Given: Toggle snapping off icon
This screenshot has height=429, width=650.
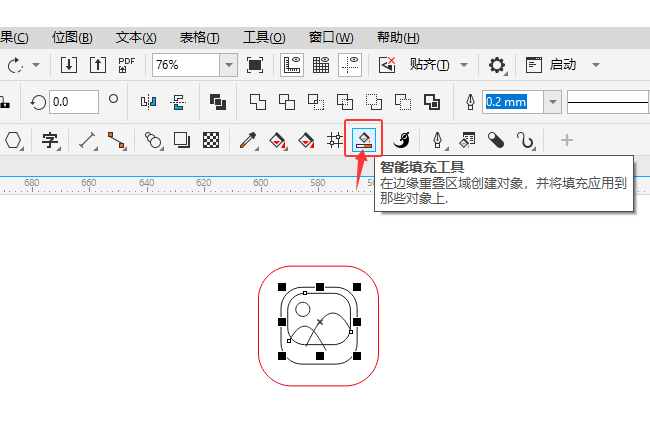Looking at the screenshot, I should tap(387, 65).
